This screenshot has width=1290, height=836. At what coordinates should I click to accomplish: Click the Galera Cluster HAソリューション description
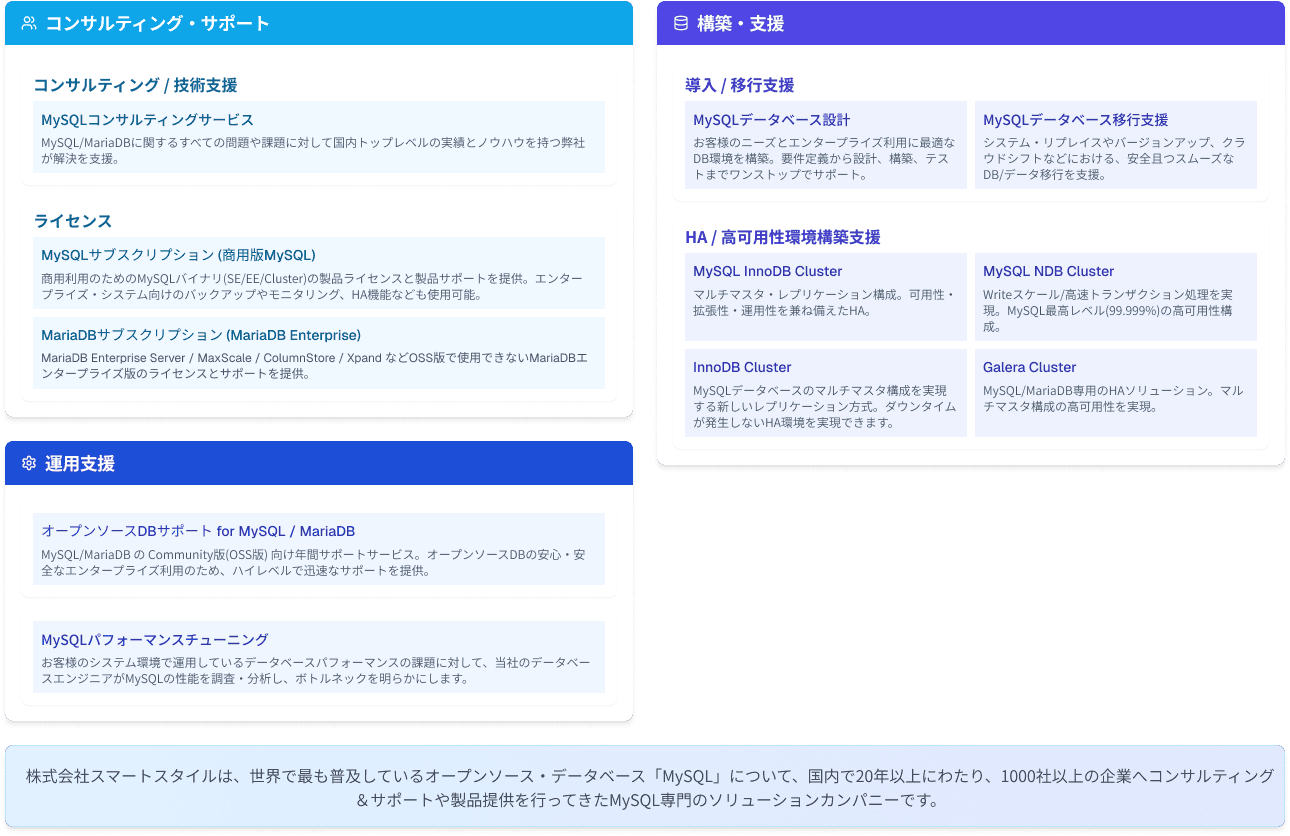pos(1113,399)
